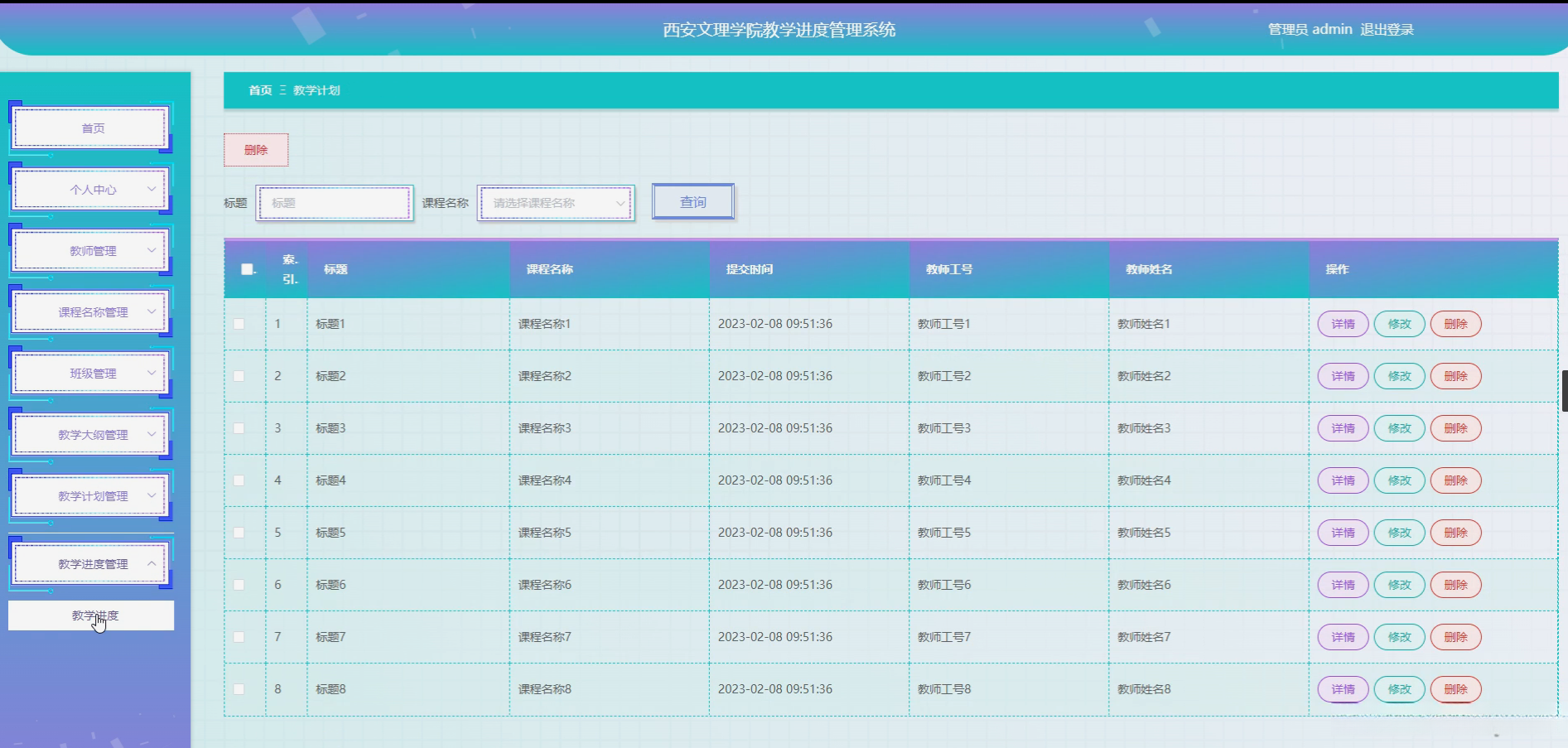Expand the 个人中心 sidebar menu
Image resolution: width=1568 pixels, height=748 pixels.
coord(91,190)
